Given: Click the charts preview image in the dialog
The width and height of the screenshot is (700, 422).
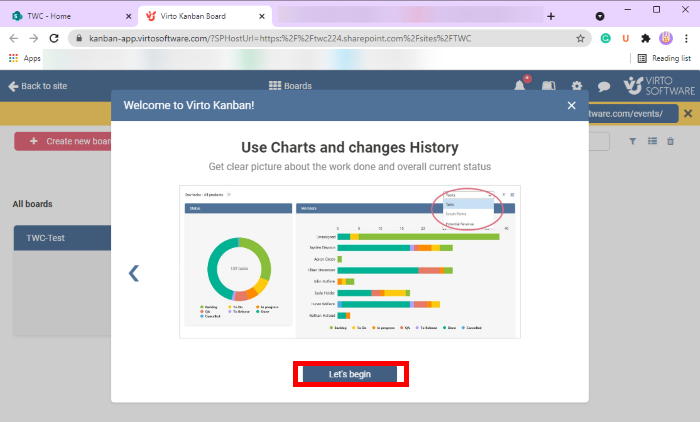Looking at the screenshot, I should [350, 262].
